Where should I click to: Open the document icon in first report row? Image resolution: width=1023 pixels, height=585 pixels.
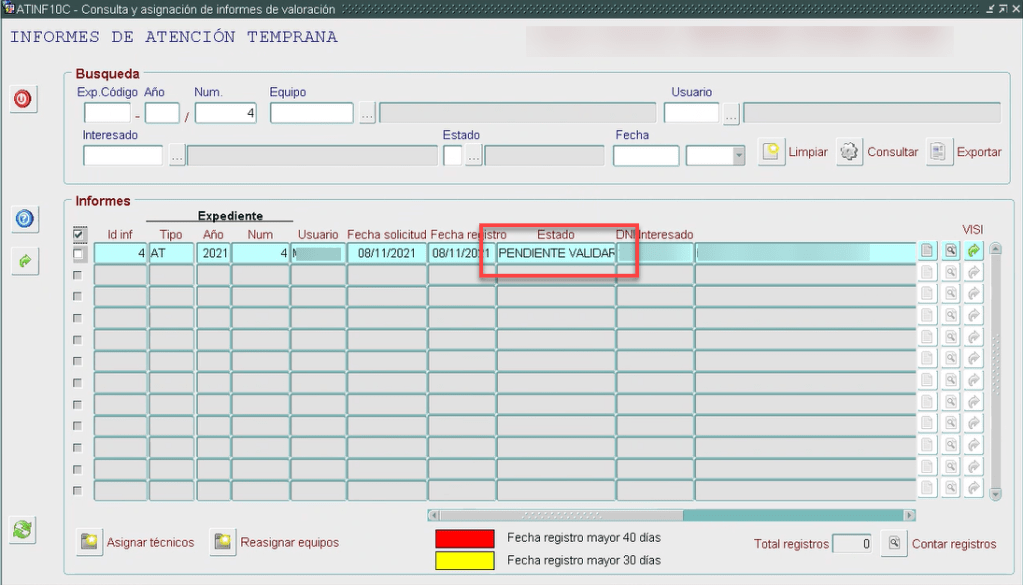927,252
